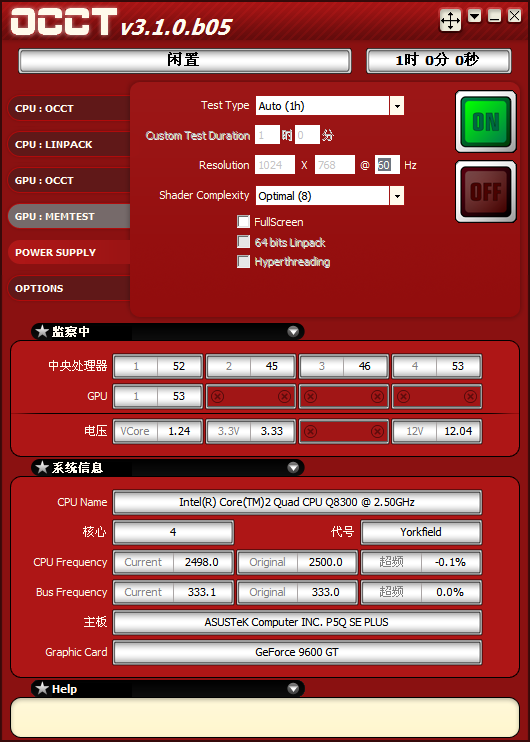This screenshot has width=530, height=742.
Task: Toggle the Hyperthreading checkbox
Action: pyautogui.click(x=243, y=262)
